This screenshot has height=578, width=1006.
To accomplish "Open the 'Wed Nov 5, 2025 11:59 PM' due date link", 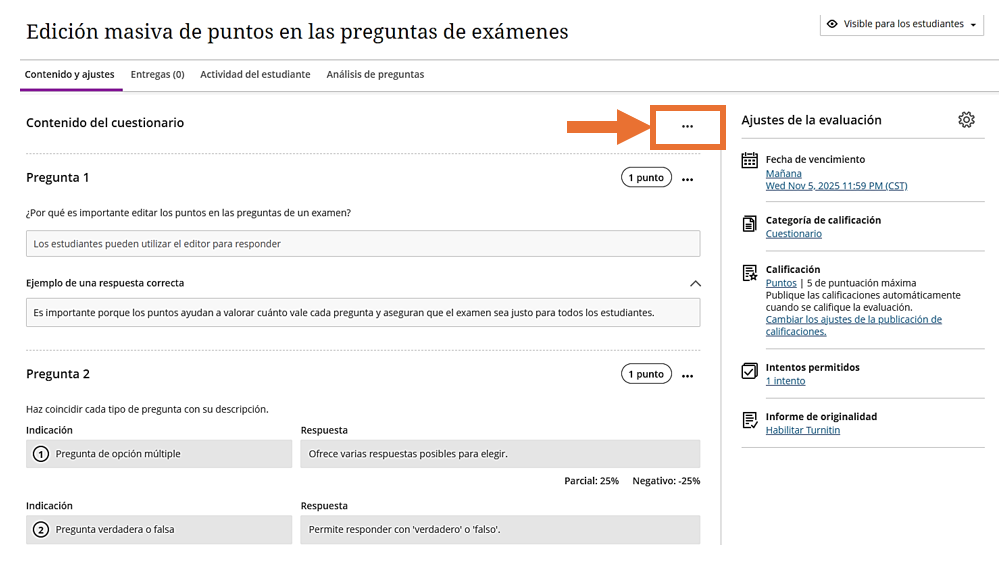I will coord(836,186).
